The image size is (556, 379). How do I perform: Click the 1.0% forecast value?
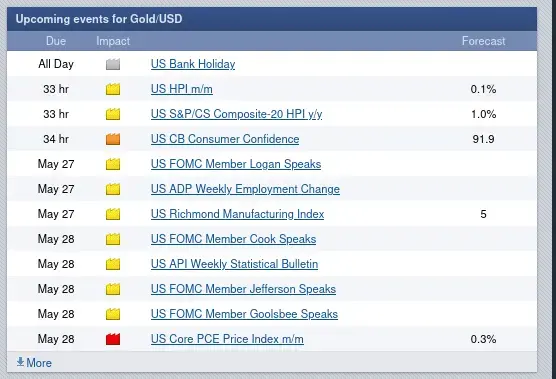[483, 114]
